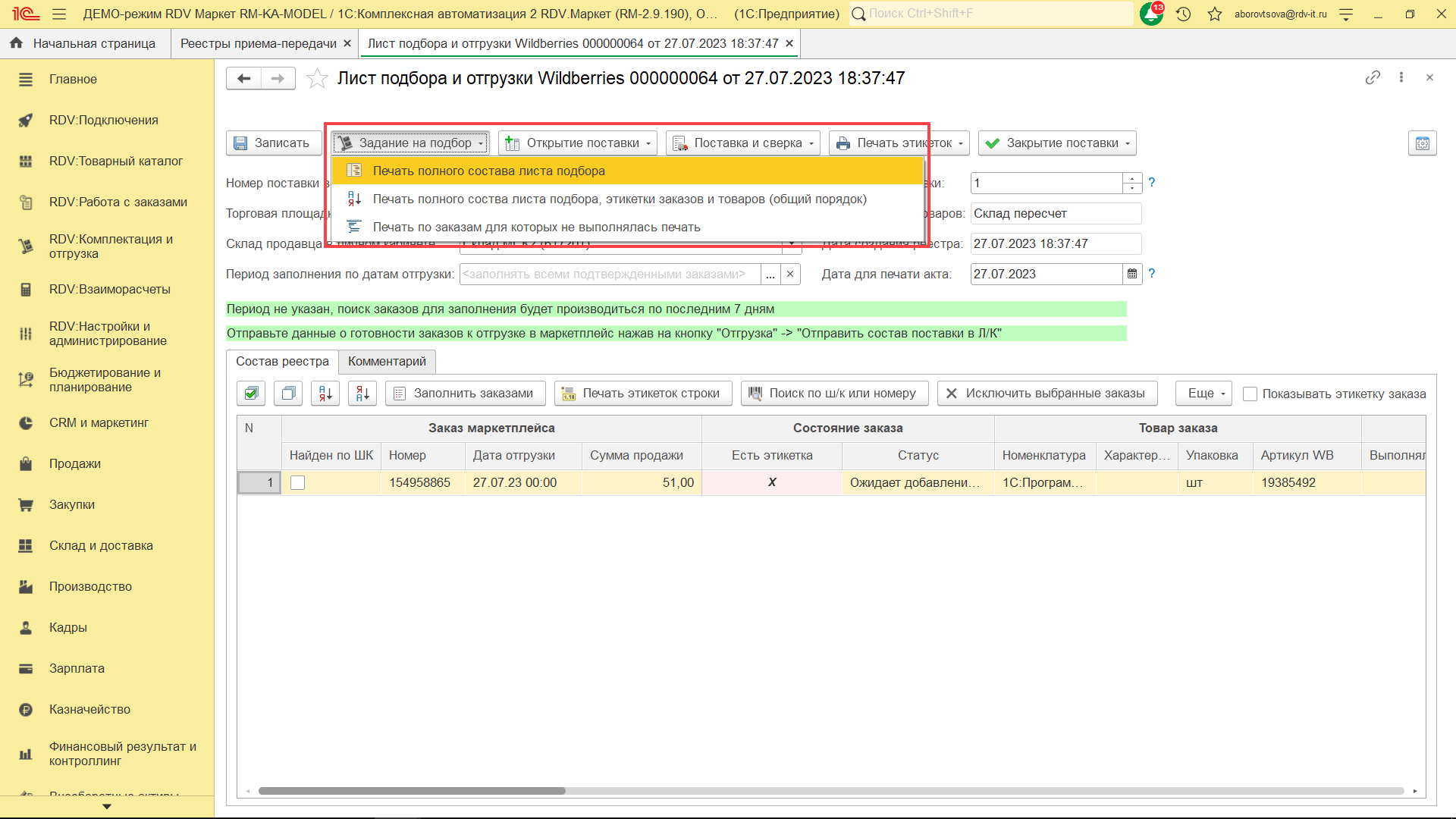Enable Показывать этикетку заказа checkbox
1456x819 pixels.
(x=1250, y=394)
